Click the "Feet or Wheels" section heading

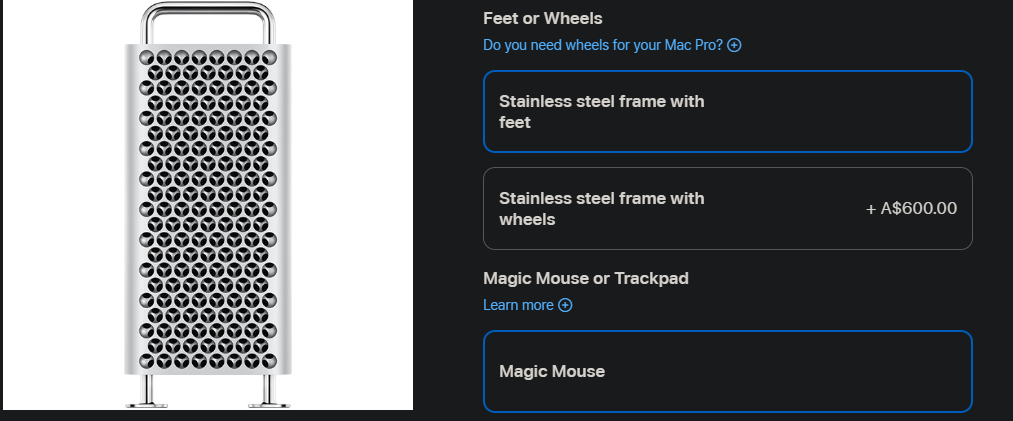[543, 18]
